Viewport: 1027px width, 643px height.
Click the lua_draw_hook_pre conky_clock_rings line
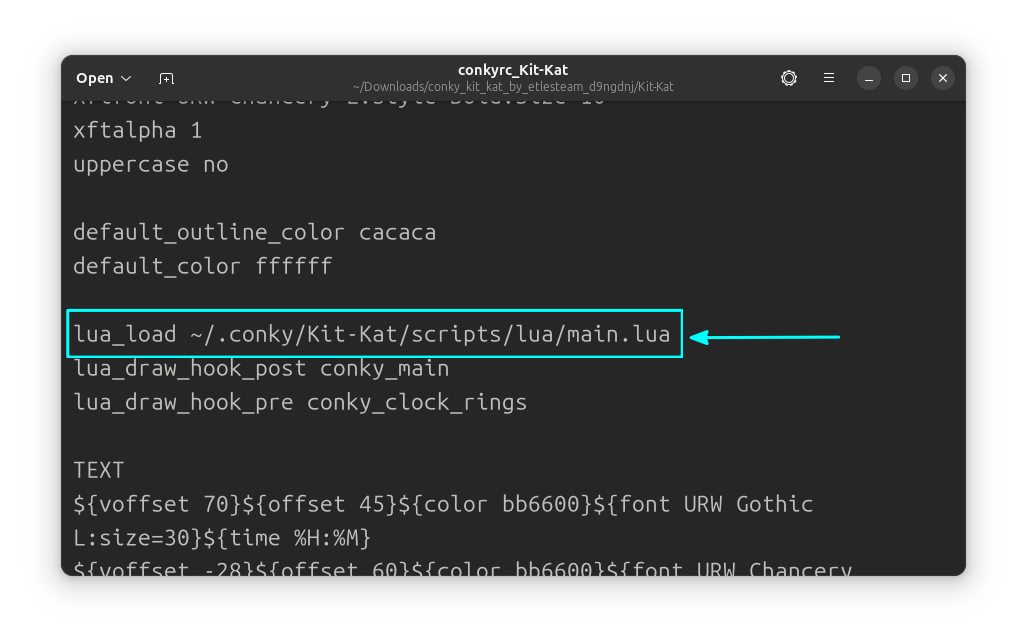pos(299,402)
